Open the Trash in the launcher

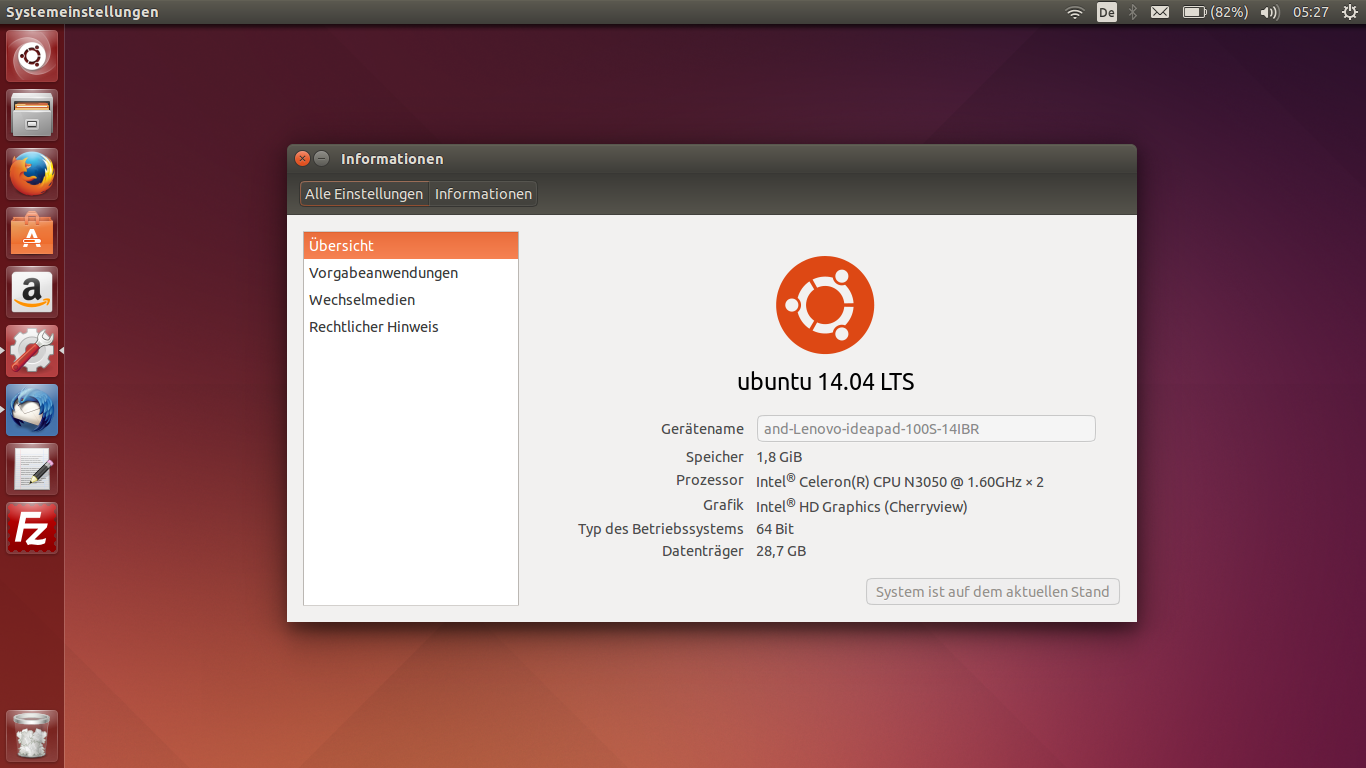click(32, 736)
